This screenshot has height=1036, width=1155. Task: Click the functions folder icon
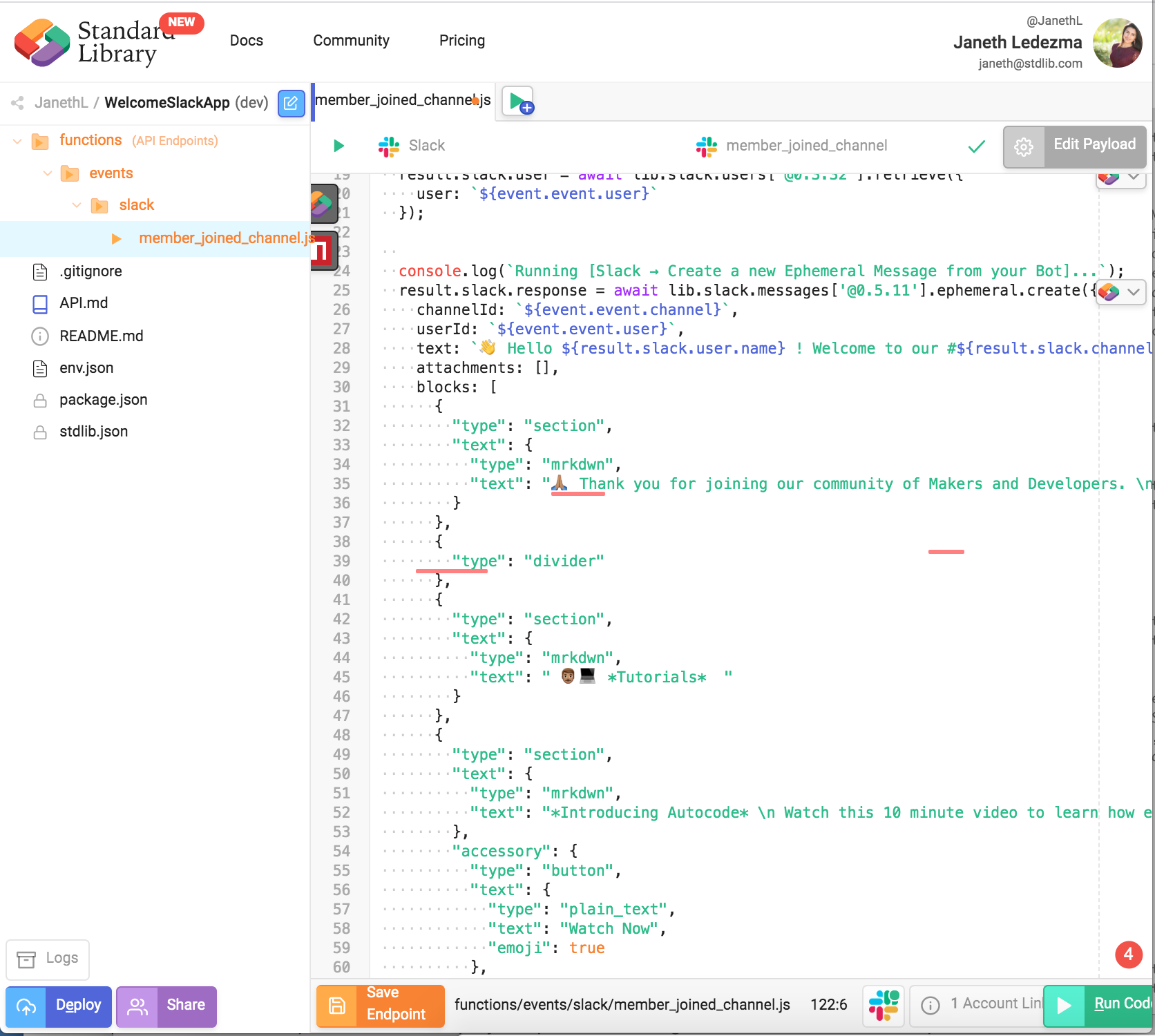[40, 142]
